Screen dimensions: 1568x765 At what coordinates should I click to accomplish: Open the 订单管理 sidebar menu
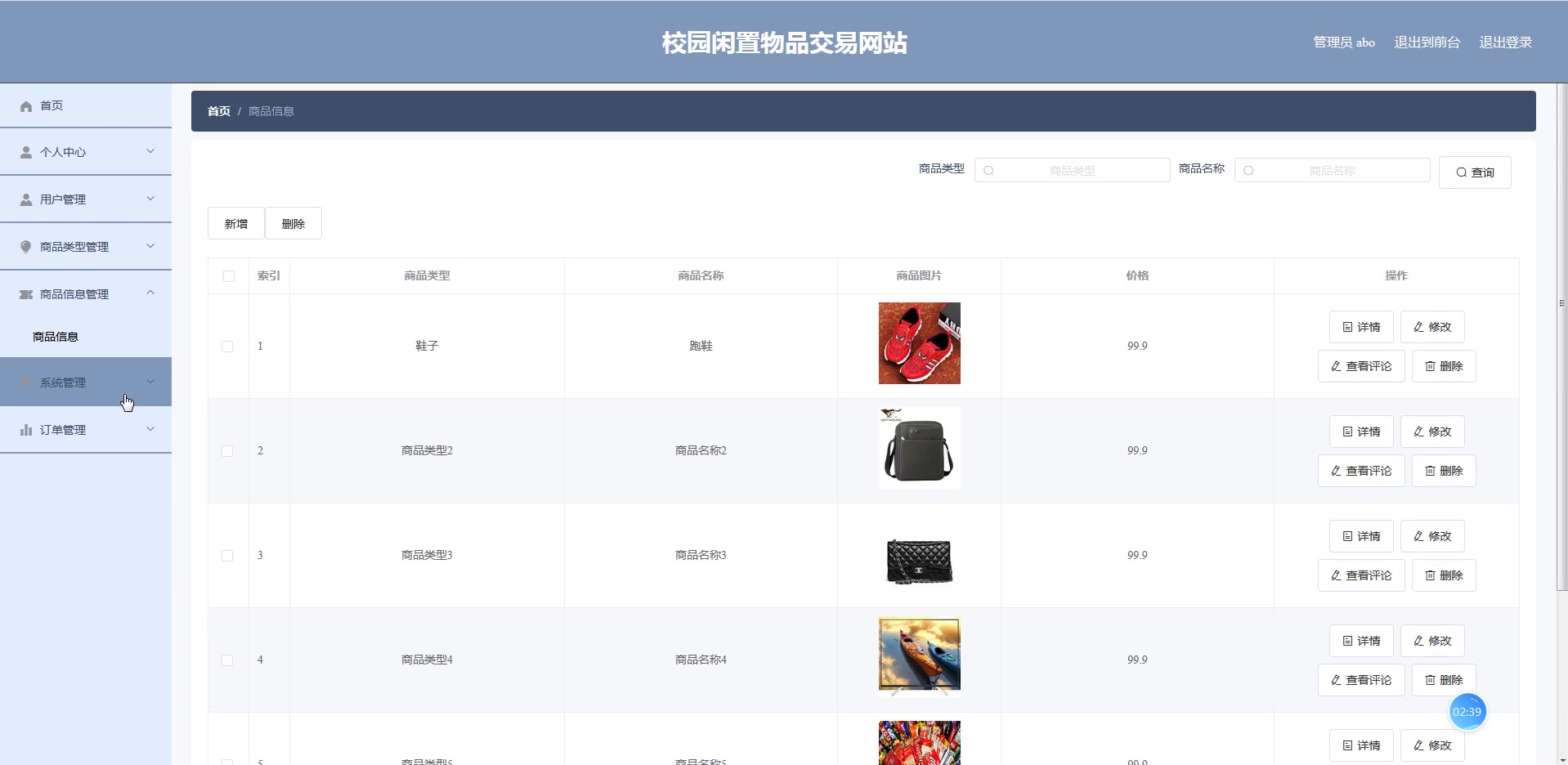coord(86,429)
